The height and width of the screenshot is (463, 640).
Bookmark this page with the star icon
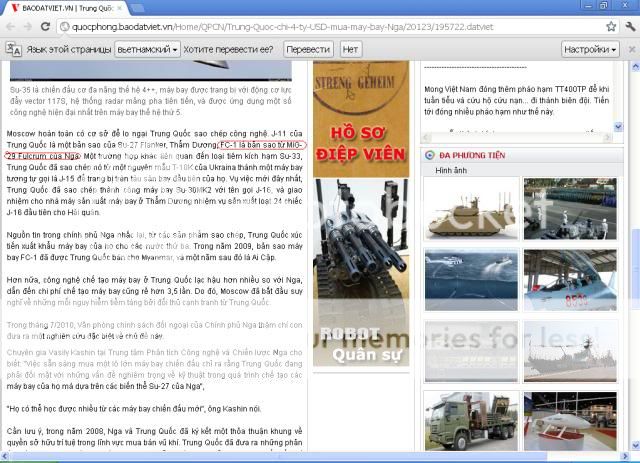click(x=611, y=27)
